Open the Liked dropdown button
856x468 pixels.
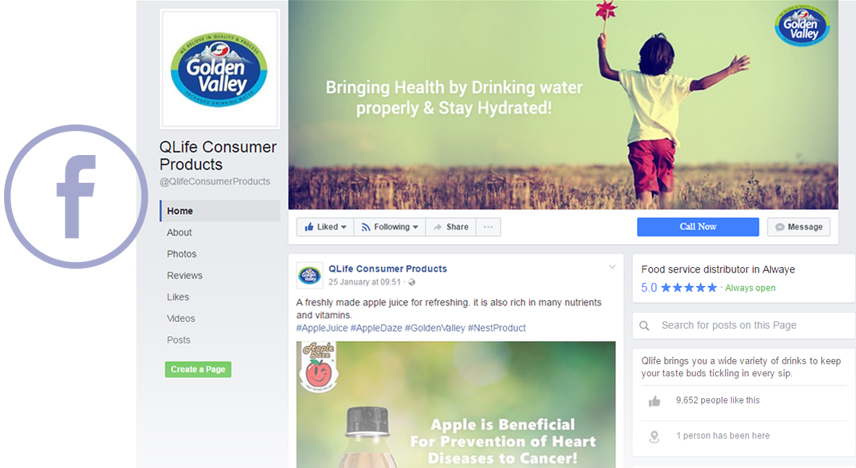325,227
